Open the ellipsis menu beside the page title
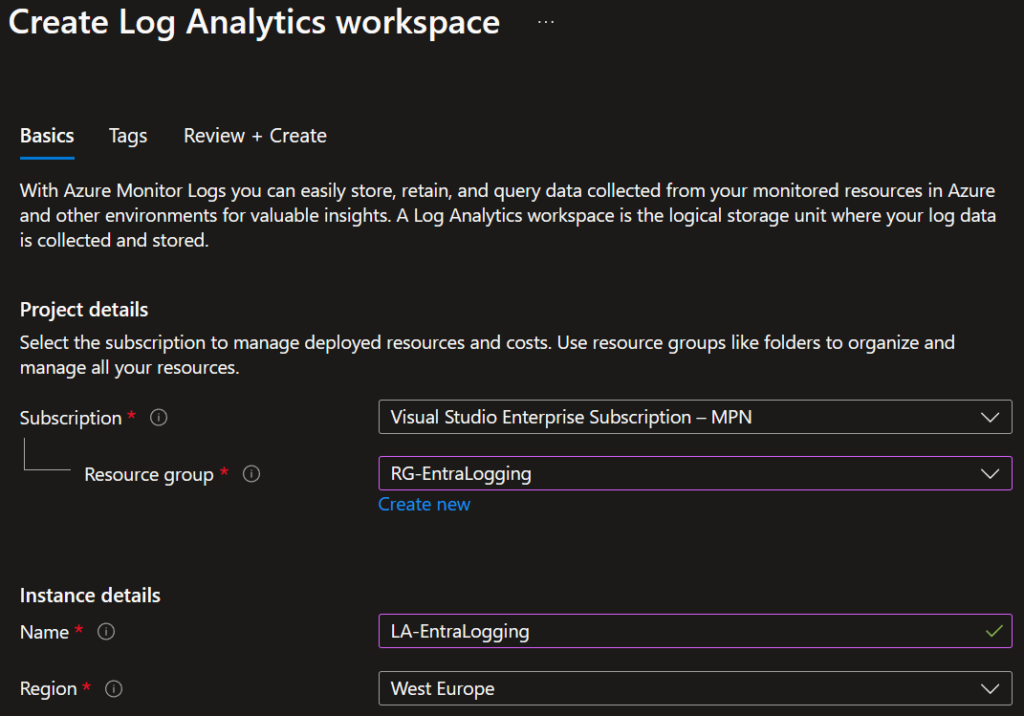Screen dimensions: 1024x716 [x=545, y=20]
